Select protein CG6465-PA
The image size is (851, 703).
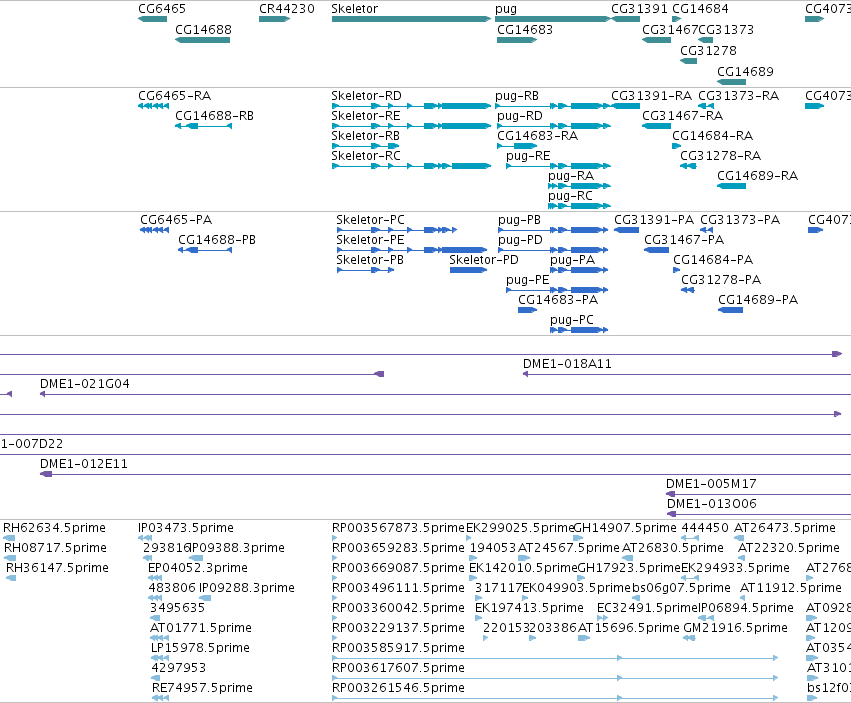(155, 230)
